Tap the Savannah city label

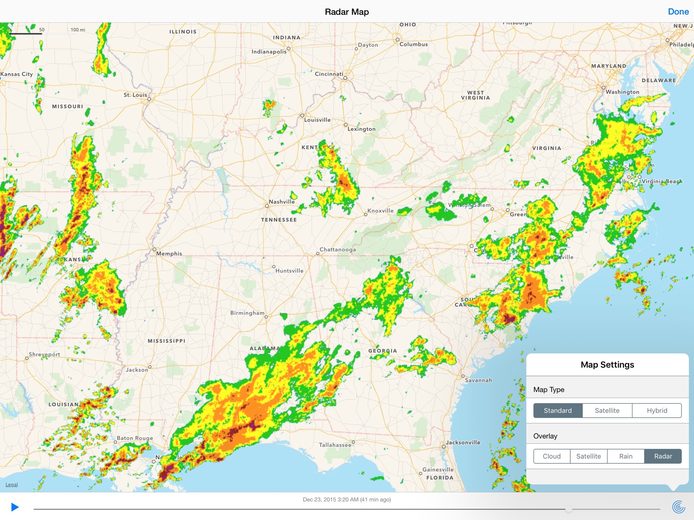[479, 380]
